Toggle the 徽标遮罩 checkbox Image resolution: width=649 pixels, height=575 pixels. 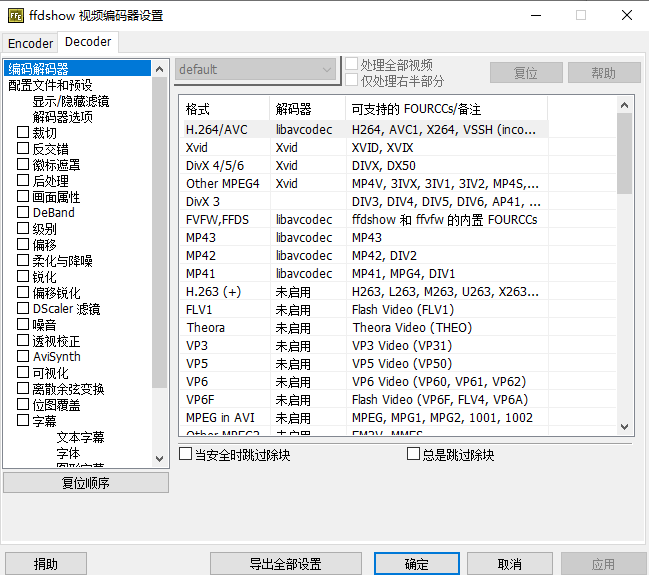(23, 164)
